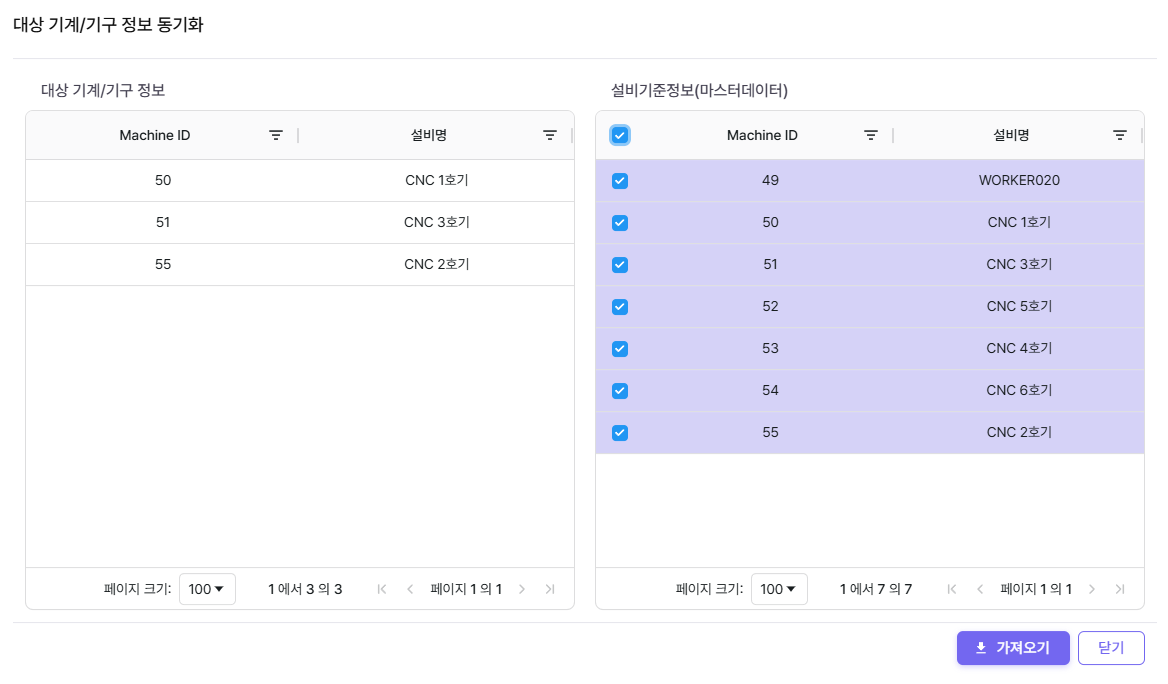Go to first page in right table
The height and width of the screenshot is (684, 1168).
pos(952,589)
